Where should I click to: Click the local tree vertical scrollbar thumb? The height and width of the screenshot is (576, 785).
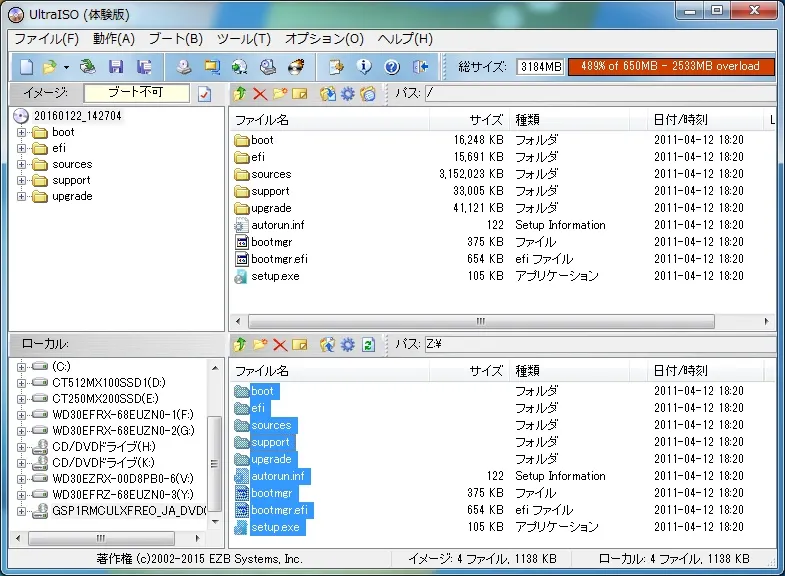215,463
